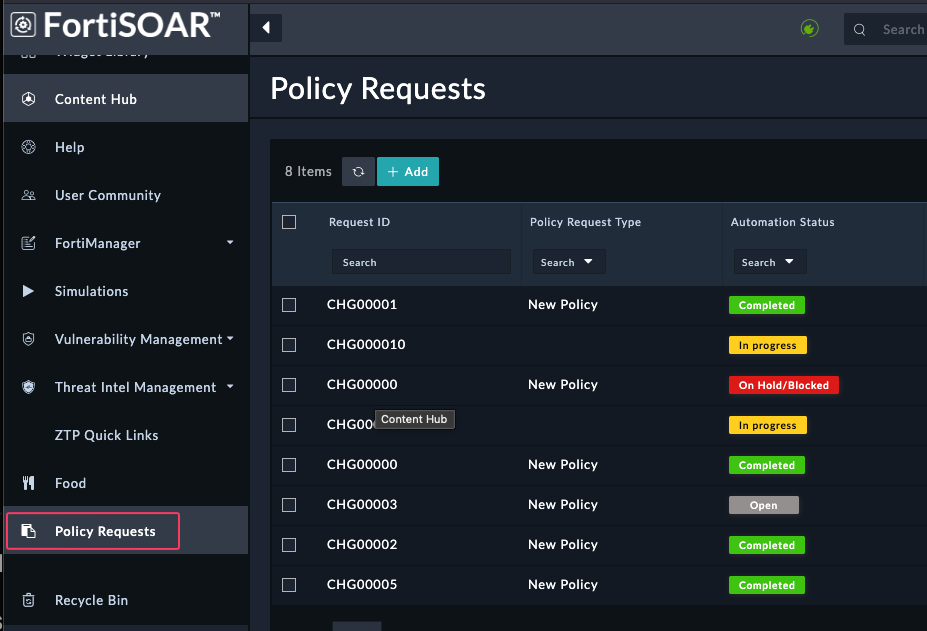Open Policy Request Type search dropdown
Image resolution: width=927 pixels, height=631 pixels.
point(567,262)
